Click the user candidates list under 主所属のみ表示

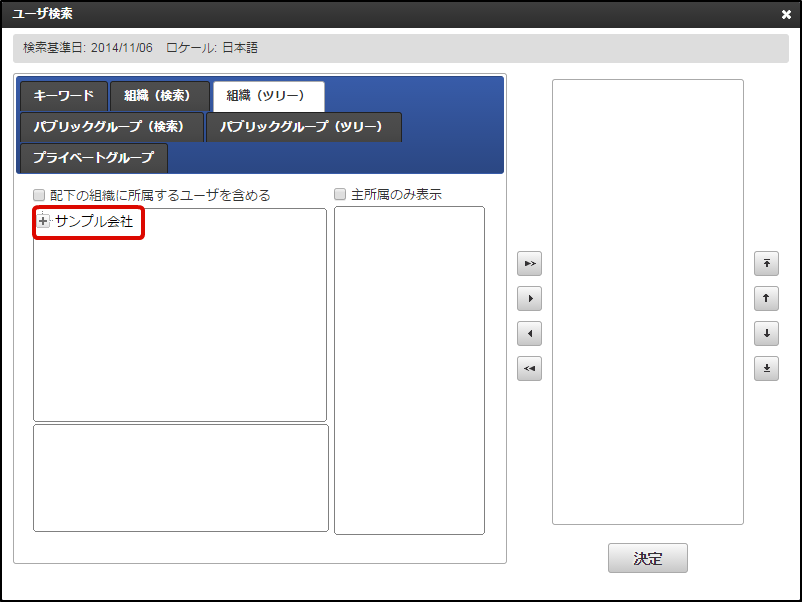coord(409,370)
